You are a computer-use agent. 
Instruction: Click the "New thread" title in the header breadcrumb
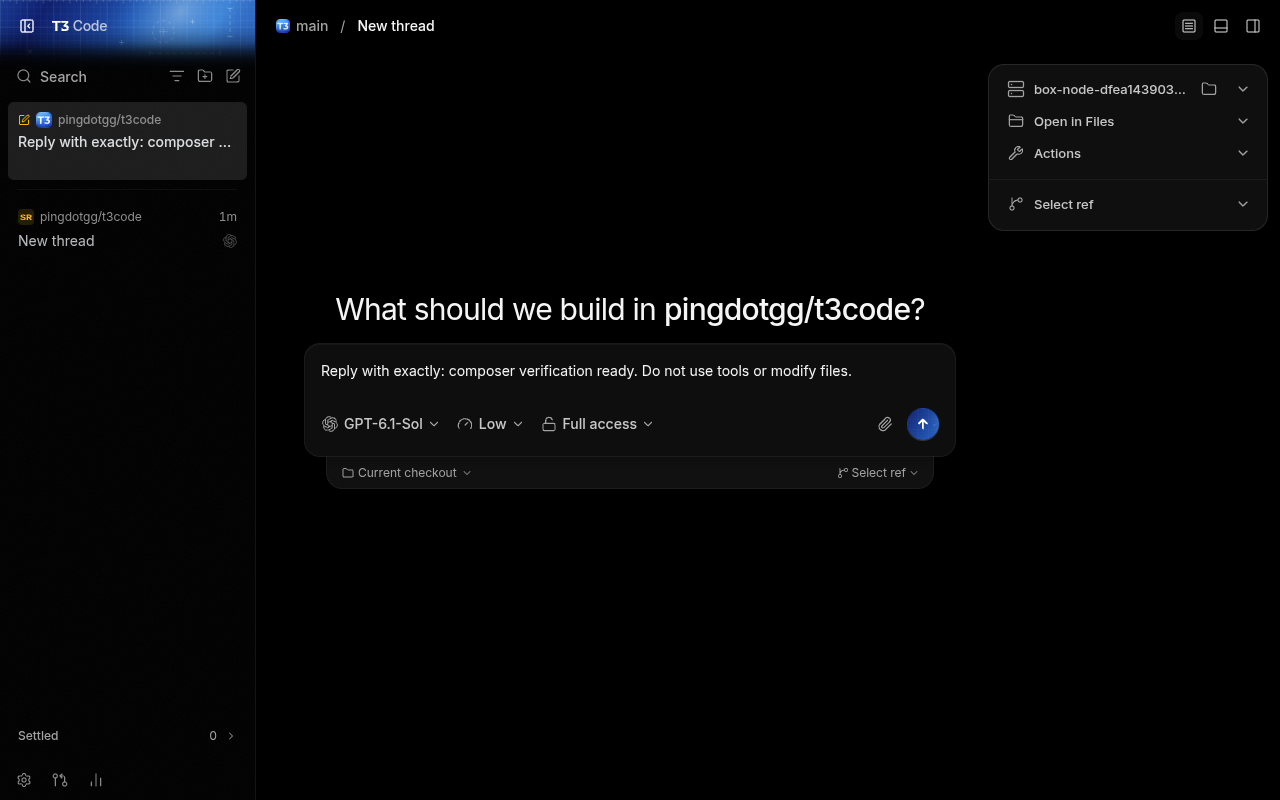396,26
